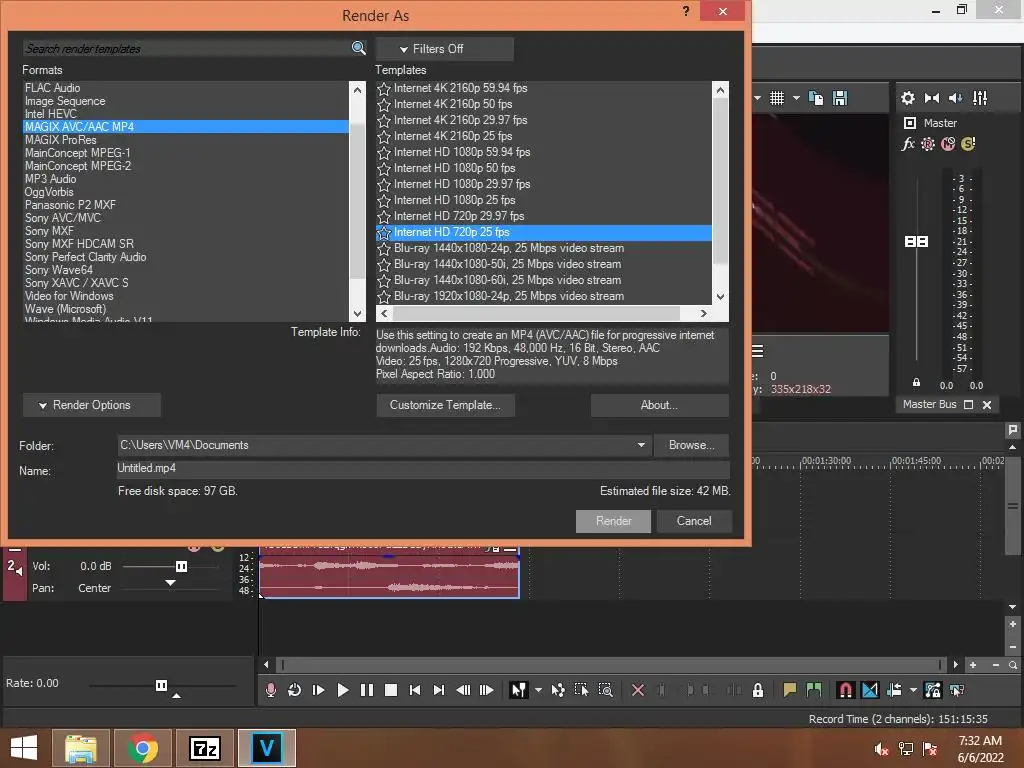Click the record microphone button in transport
The height and width of the screenshot is (768, 1024).
[x=270, y=690]
